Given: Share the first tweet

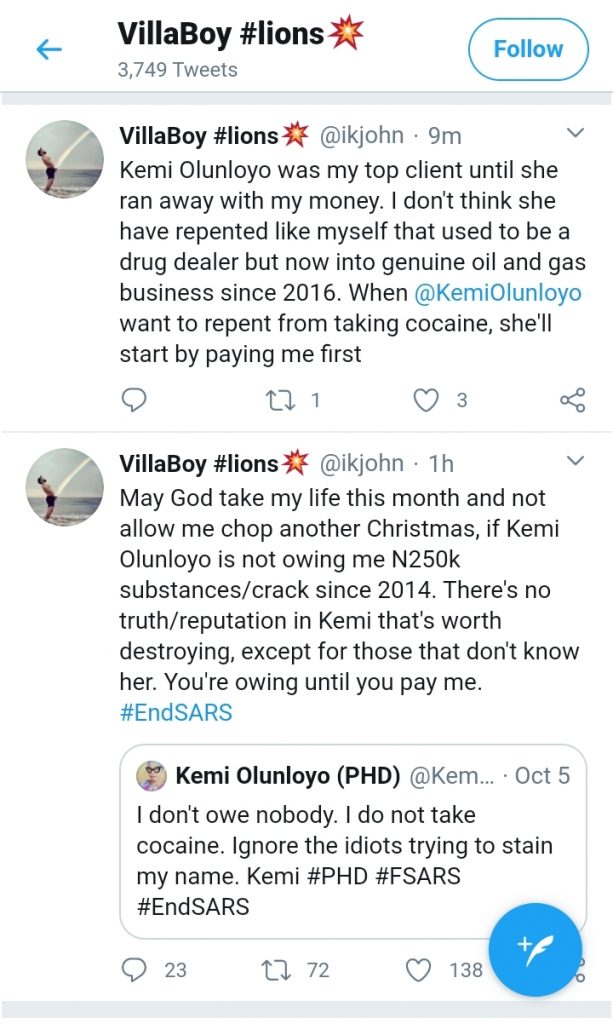Looking at the screenshot, I should 572,401.
